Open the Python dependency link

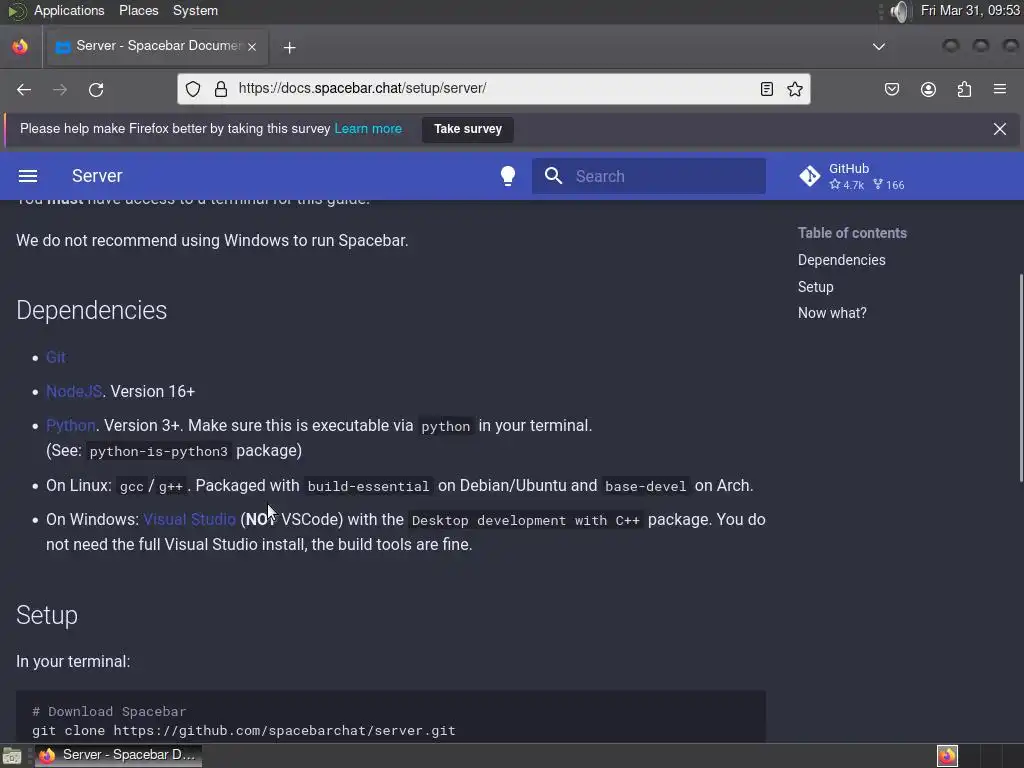tap(71, 425)
